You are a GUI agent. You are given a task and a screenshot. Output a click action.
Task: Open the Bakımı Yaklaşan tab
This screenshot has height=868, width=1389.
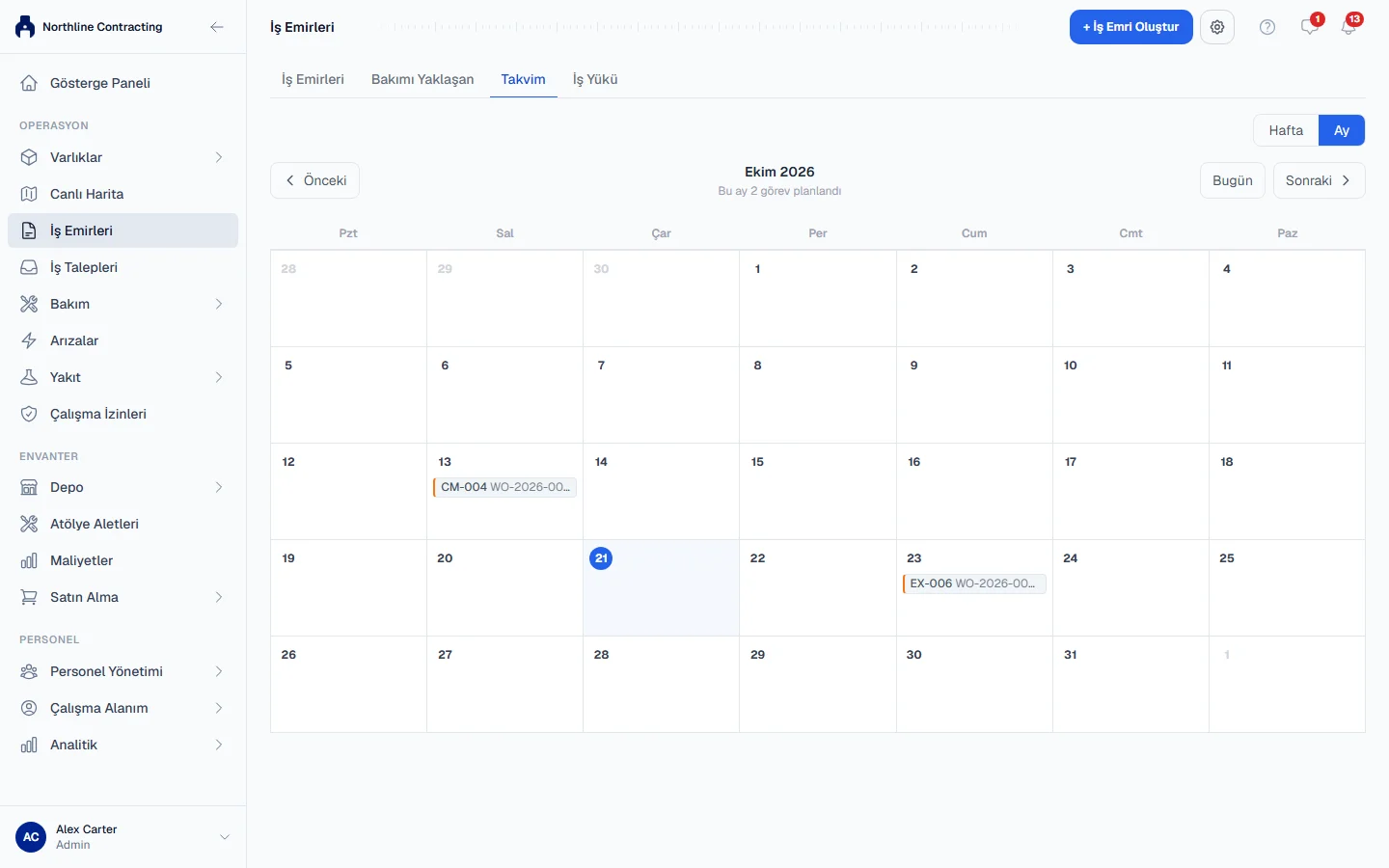click(422, 79)
